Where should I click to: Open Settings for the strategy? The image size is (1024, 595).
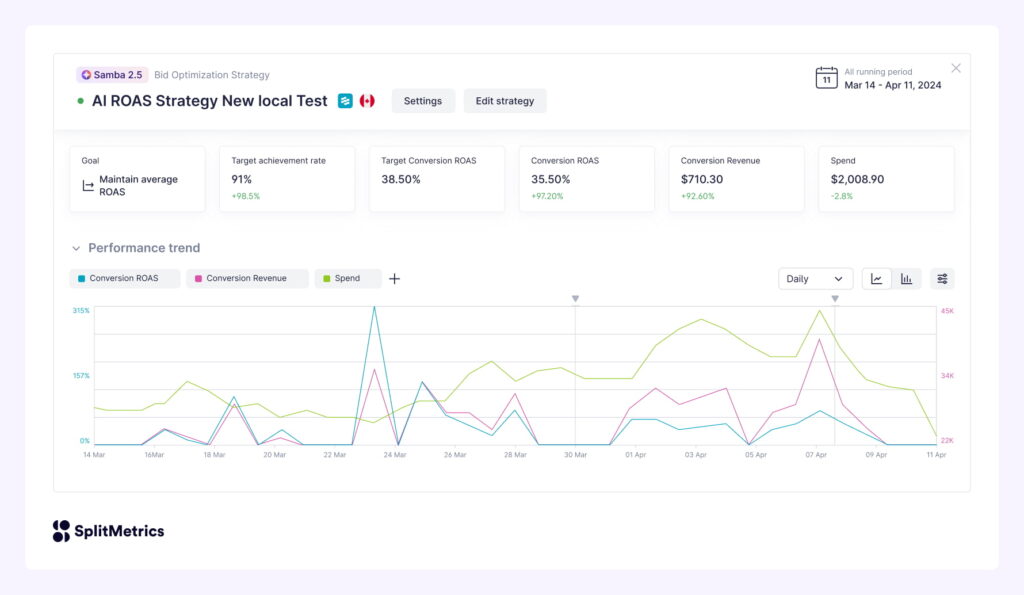pos(423,100)
